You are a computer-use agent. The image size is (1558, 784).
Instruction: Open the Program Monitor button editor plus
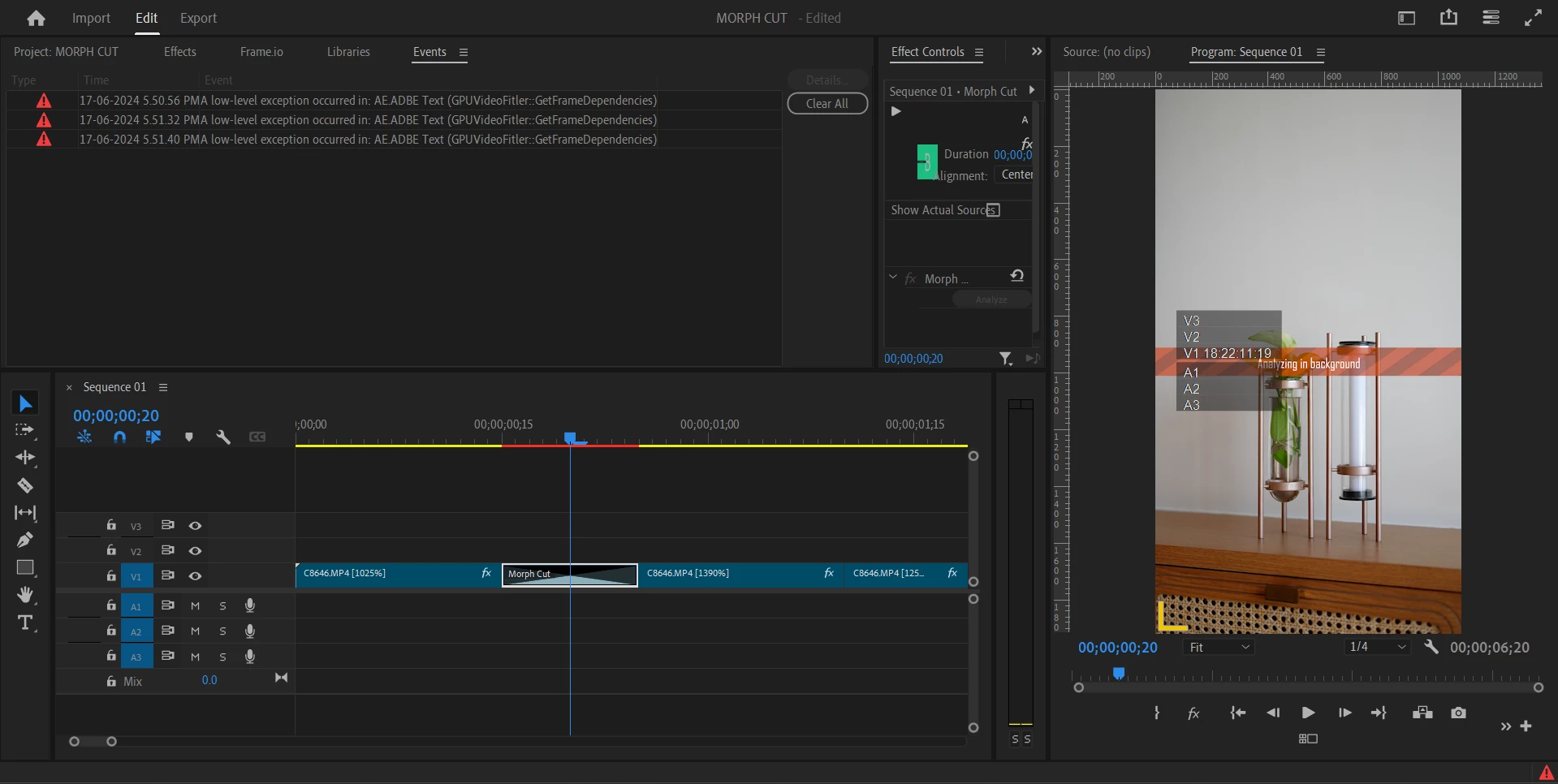point(1526,726)
